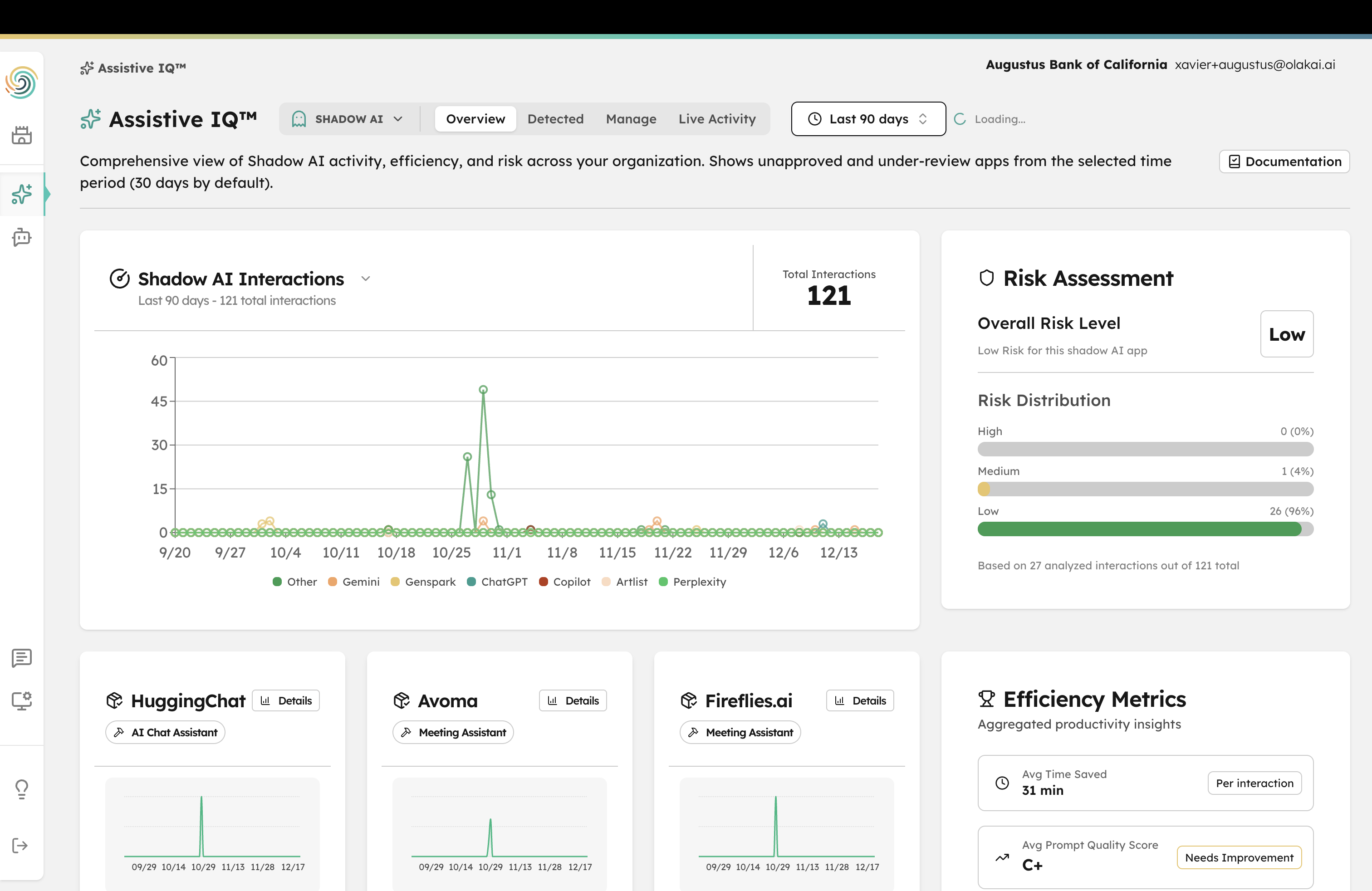
Task: Click the lightbulb icon in the sidebar
Action: 21,789
